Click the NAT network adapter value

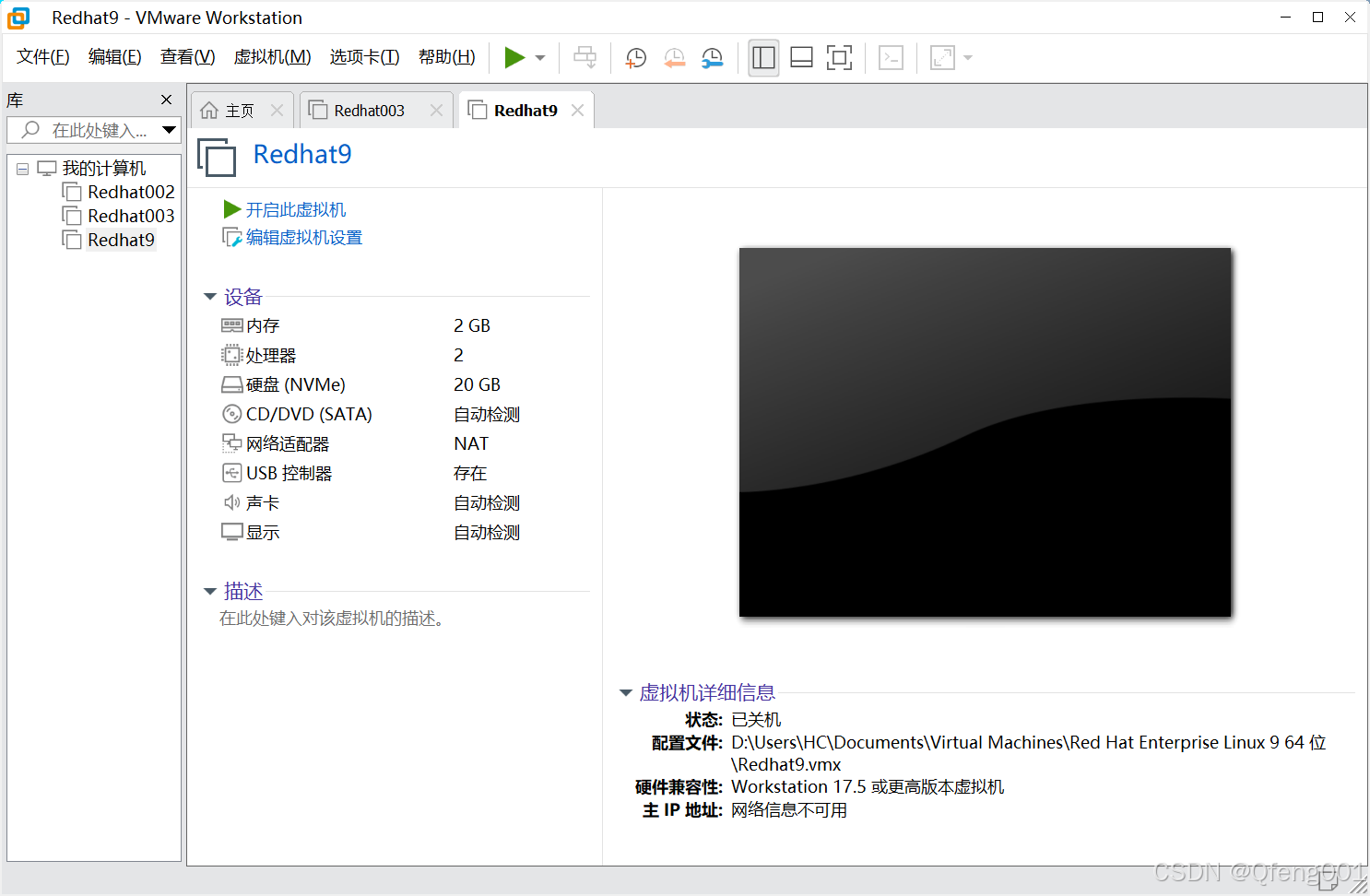[471, 443]
